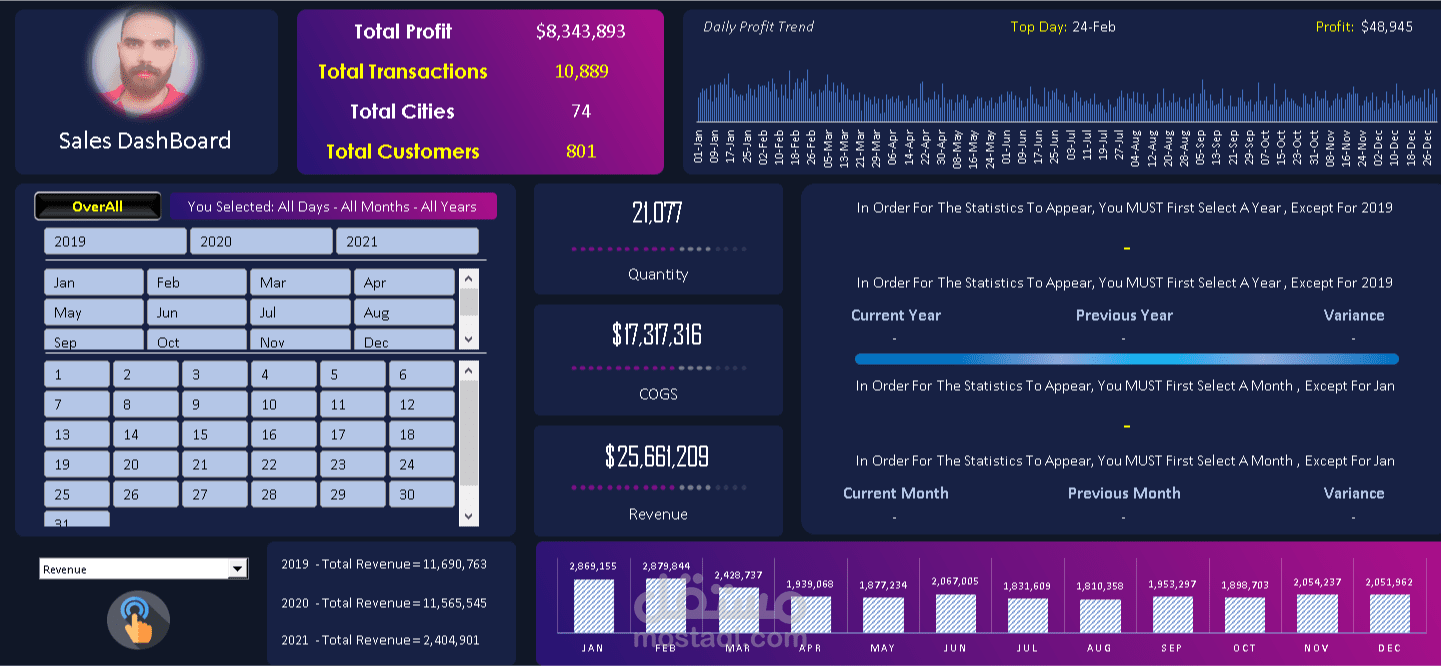Image resolution: width=1441 pixels, height=666 pixels.
Task: Click the You Selected filter summary banner
Action: pos(333,206)
